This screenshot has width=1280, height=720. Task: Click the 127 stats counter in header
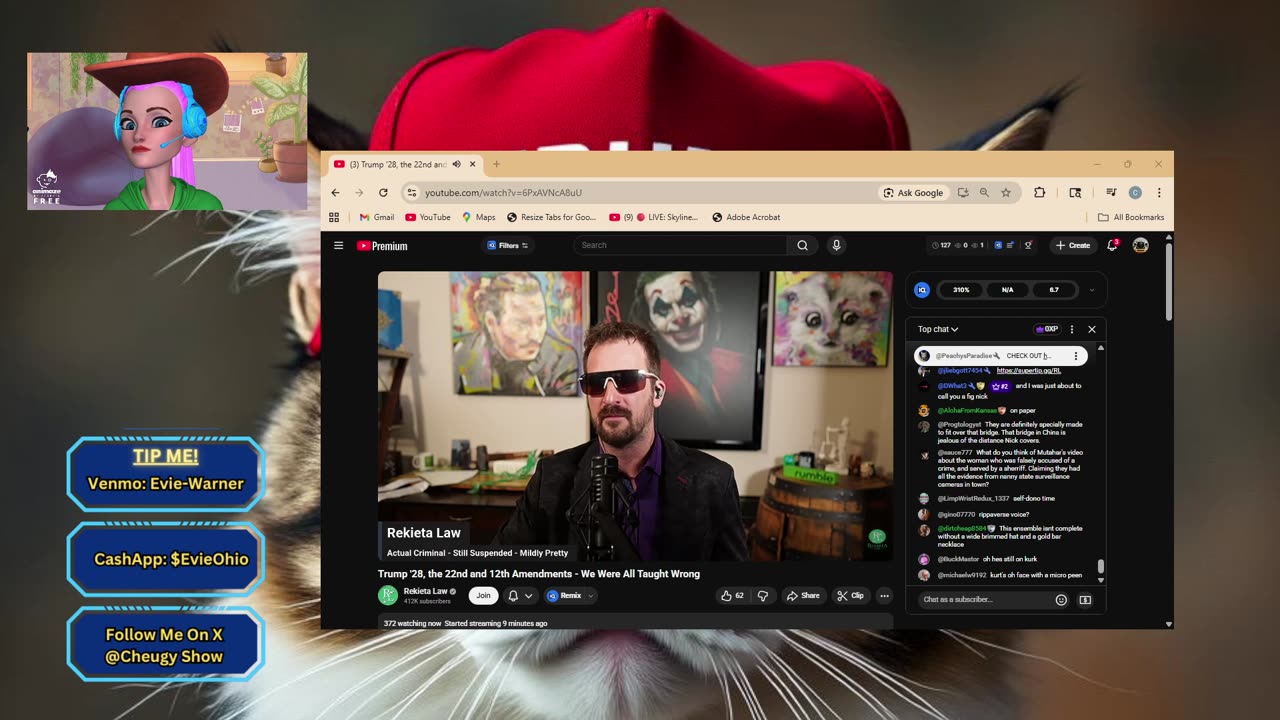tap(941, 245)
